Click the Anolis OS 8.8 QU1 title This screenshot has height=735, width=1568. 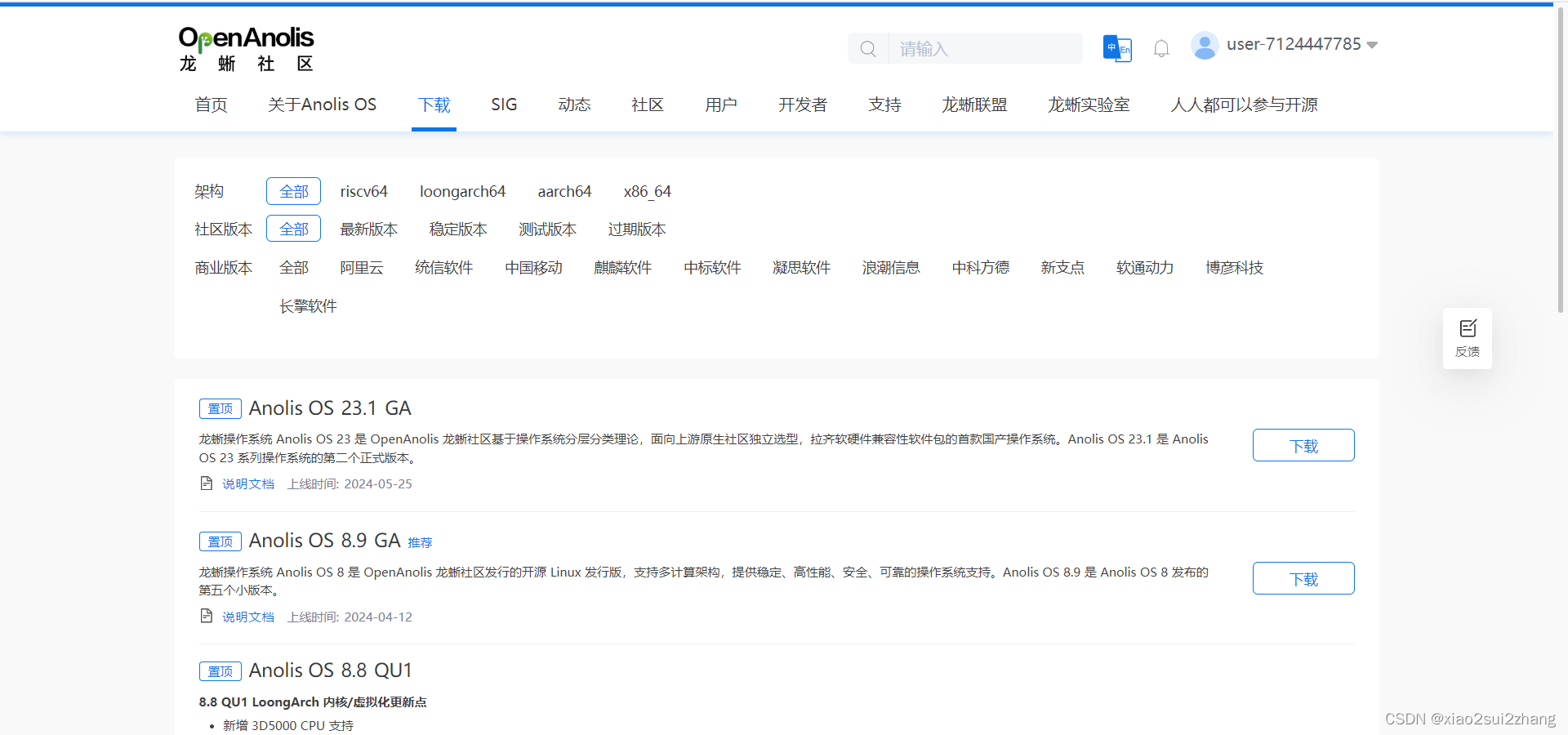pos(330,670)
